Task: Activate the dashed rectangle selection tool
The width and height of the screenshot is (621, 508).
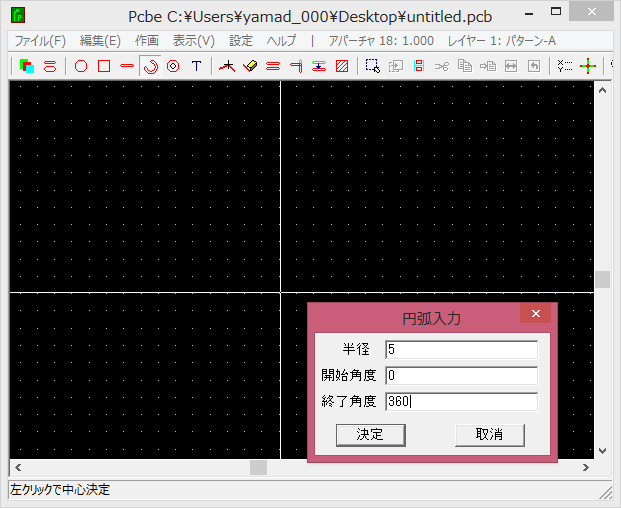Action: pyautogui.click(x=372, y=66)
